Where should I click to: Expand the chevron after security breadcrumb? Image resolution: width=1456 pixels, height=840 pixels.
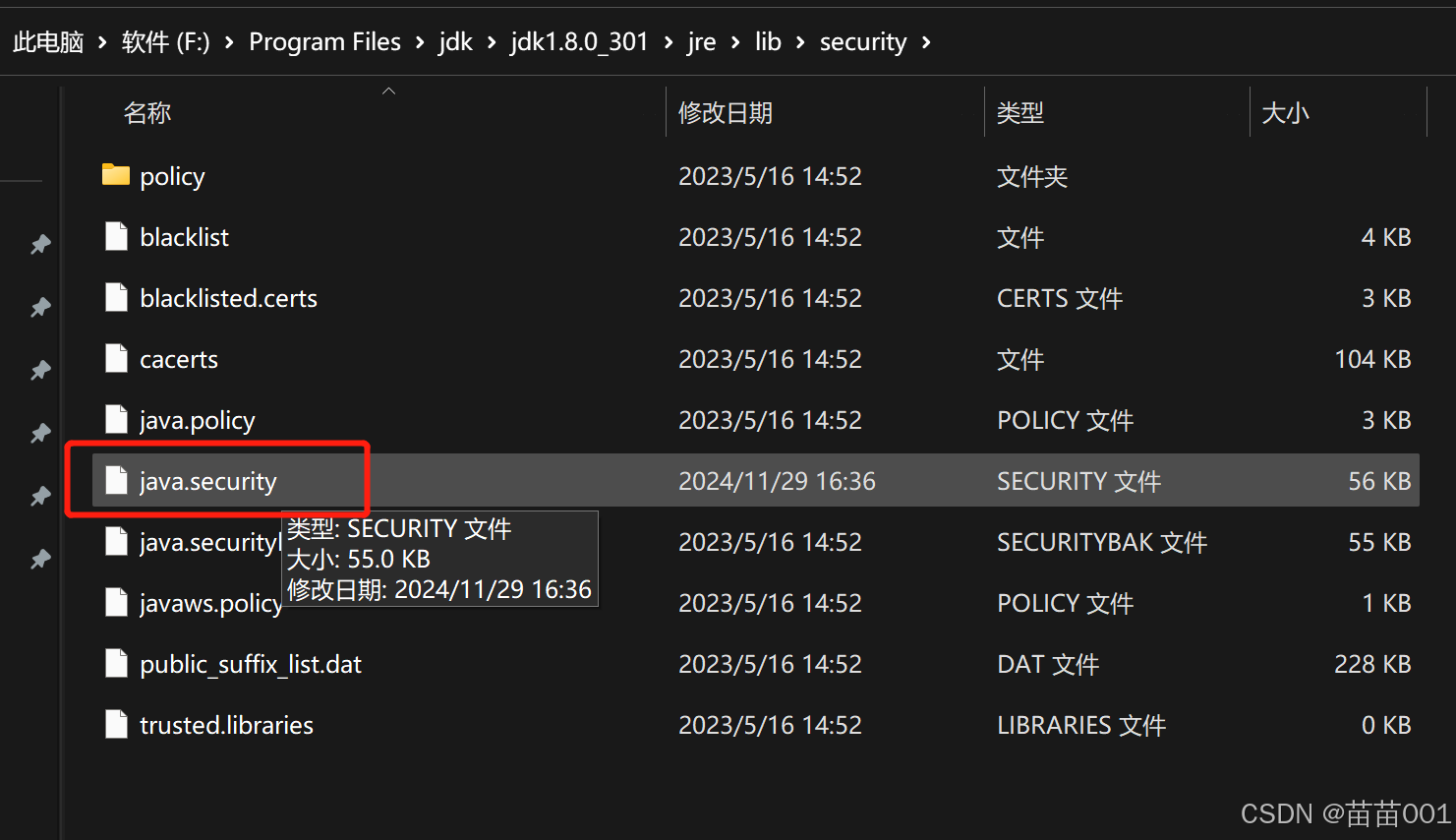[925, 41]
